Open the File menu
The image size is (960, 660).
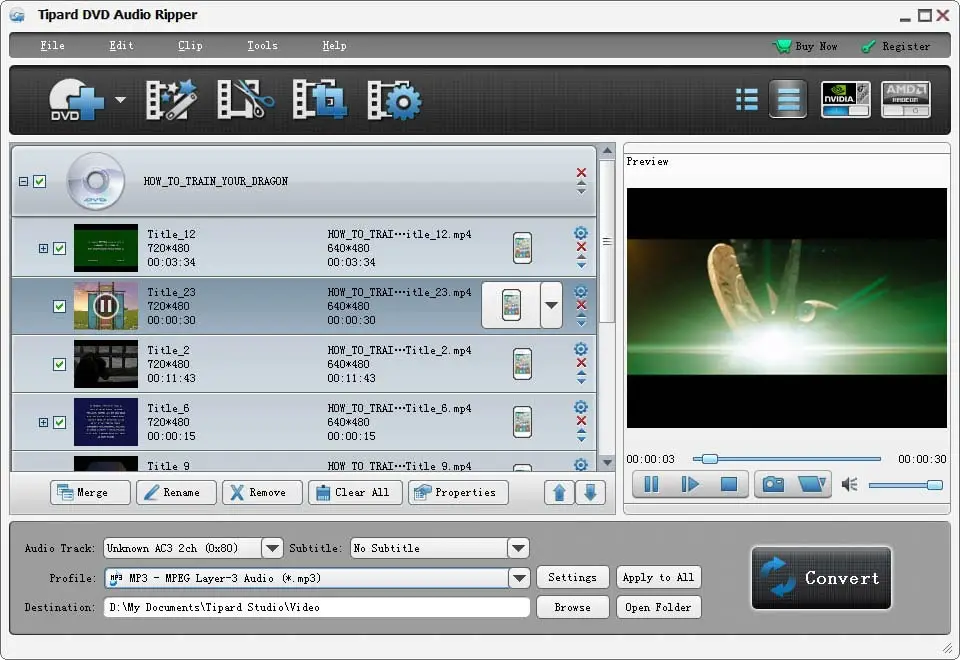52,45
